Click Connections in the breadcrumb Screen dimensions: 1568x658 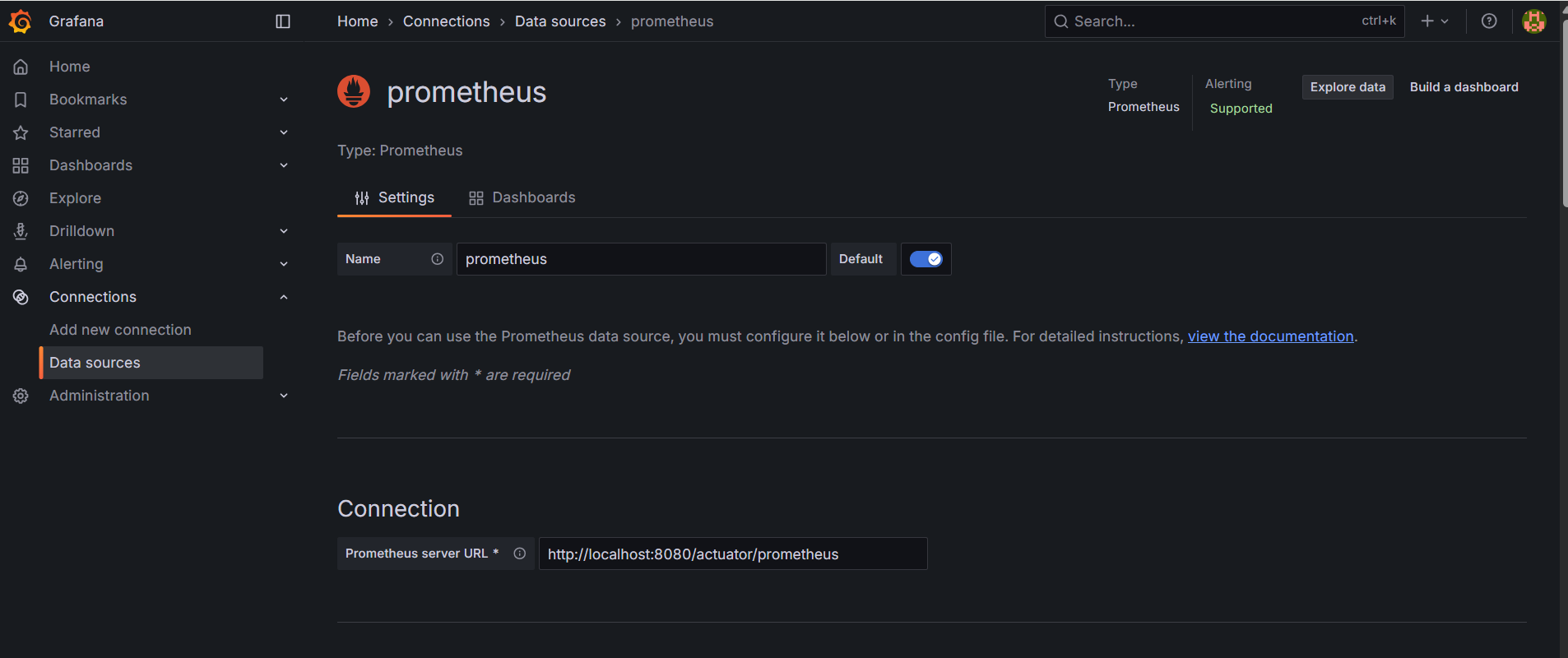click(x=446, y=21)
